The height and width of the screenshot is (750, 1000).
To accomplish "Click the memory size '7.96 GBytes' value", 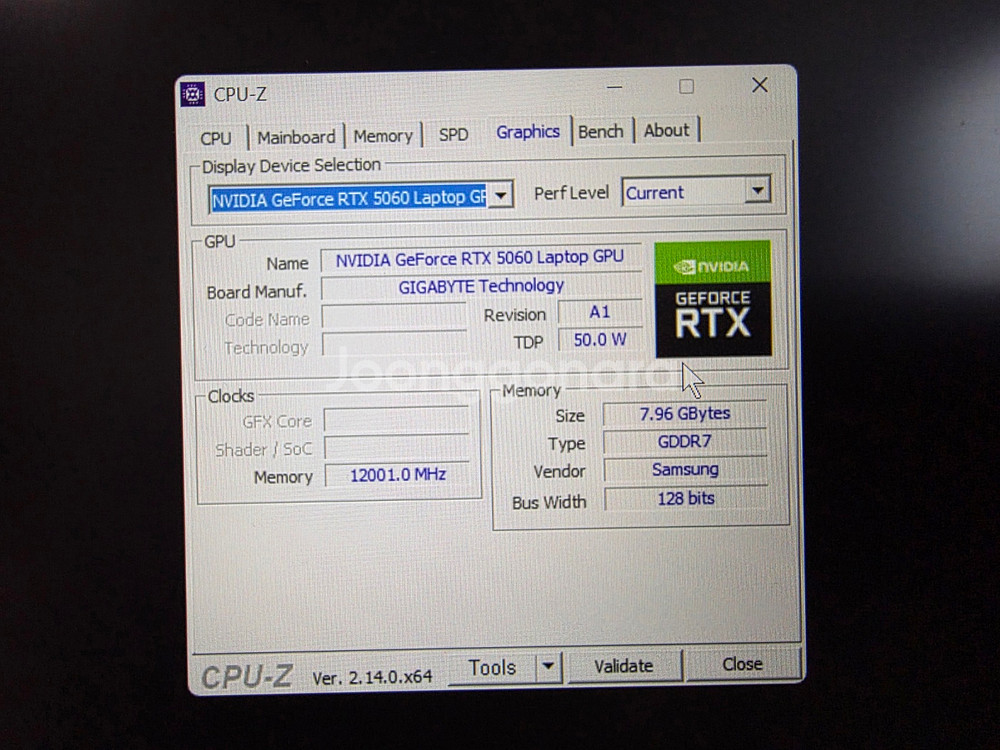I will 685,414.
